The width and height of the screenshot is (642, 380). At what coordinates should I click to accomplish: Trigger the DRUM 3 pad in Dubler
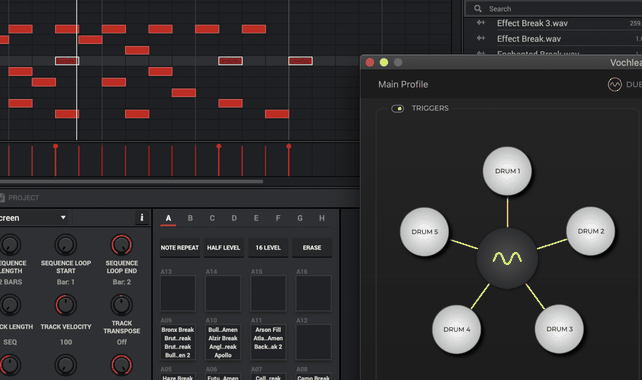coord(559,329)
